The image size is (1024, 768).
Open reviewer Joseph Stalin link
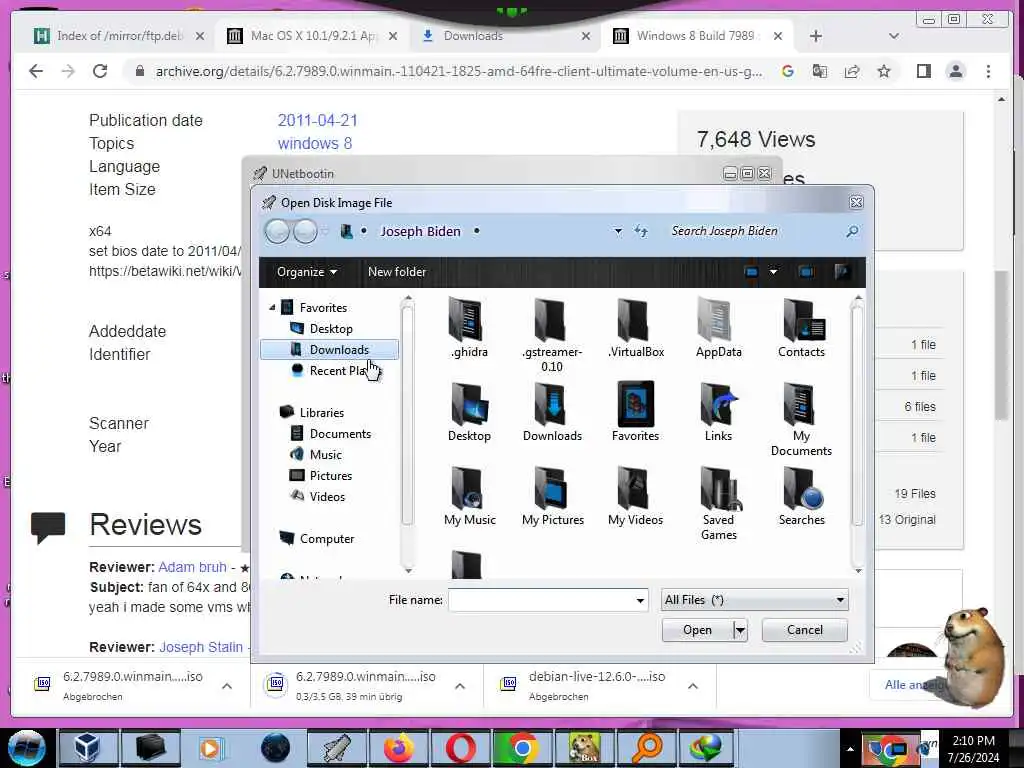[x=201, y=647]
